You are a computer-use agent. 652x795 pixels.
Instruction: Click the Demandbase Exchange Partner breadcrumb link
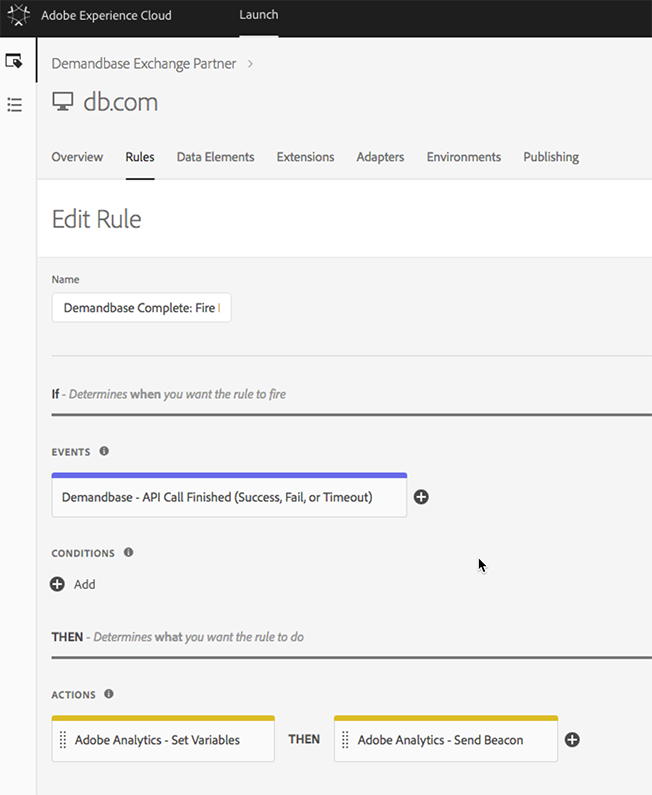pos(144,64)
